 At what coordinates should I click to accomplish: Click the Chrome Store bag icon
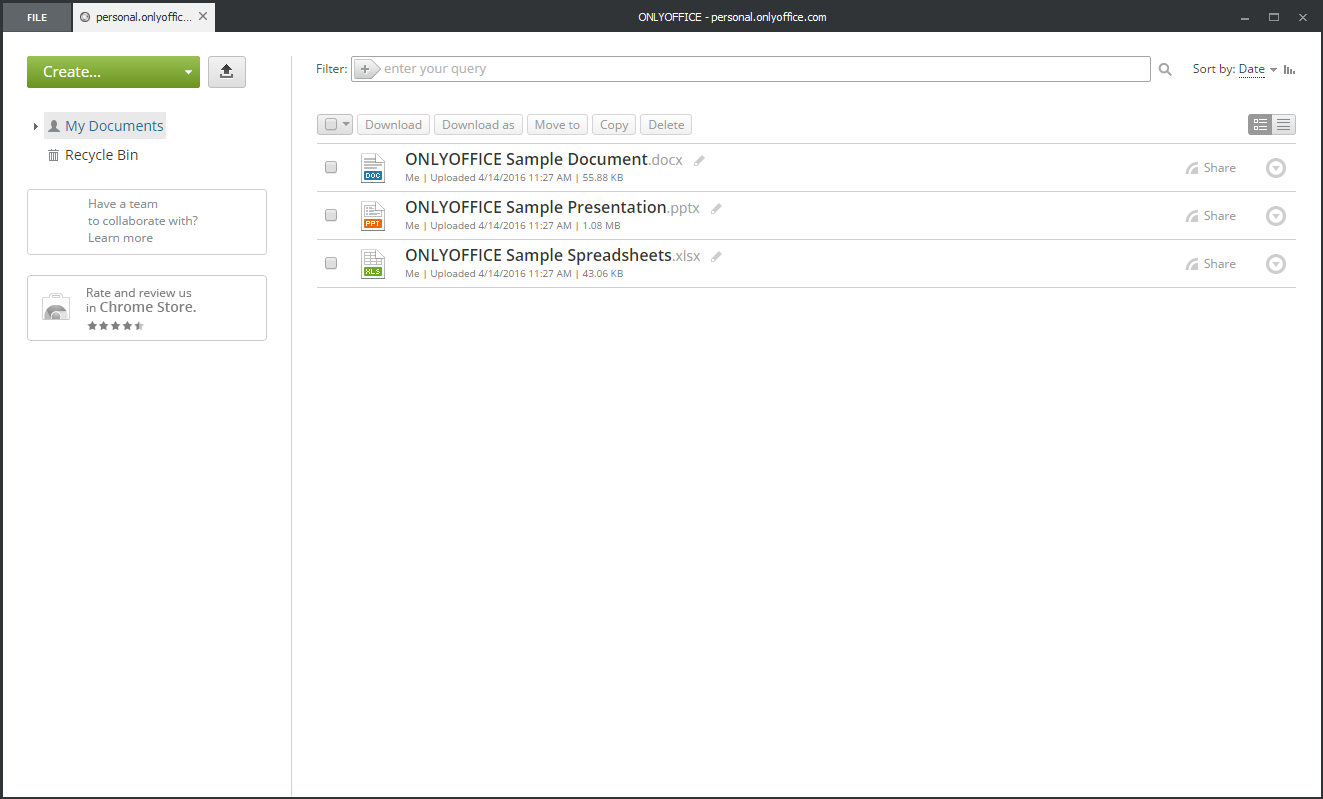point(56,307)
